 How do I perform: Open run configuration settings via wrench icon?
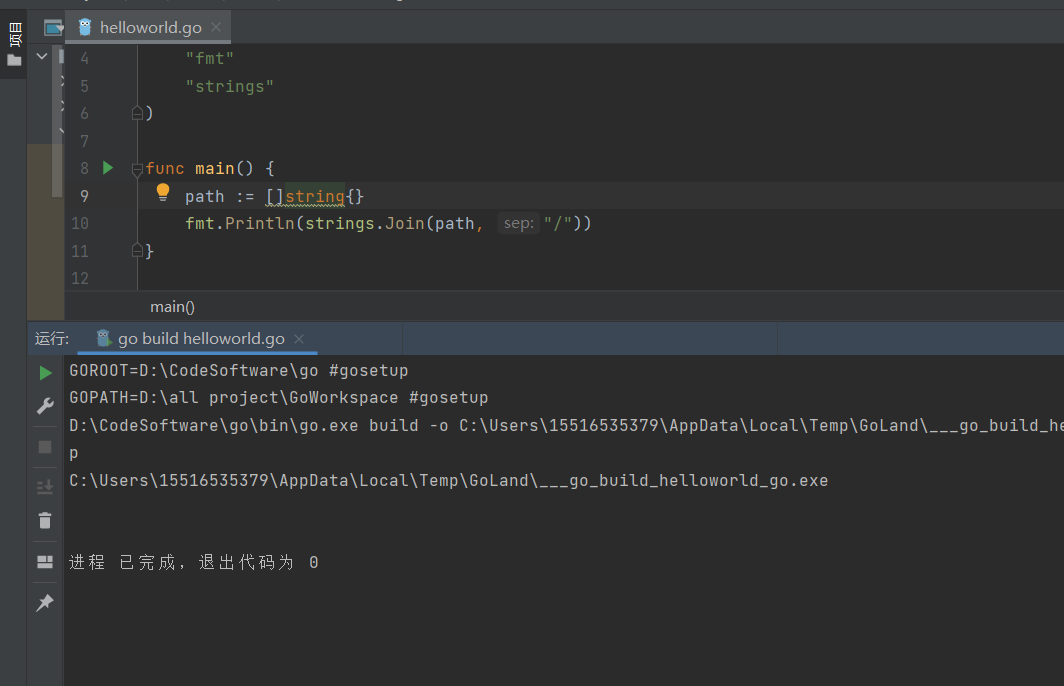click(45, 405)
